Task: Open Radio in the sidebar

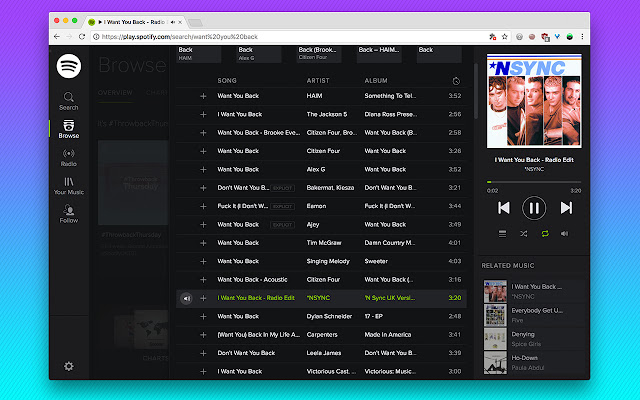Action: pos(69,158)
